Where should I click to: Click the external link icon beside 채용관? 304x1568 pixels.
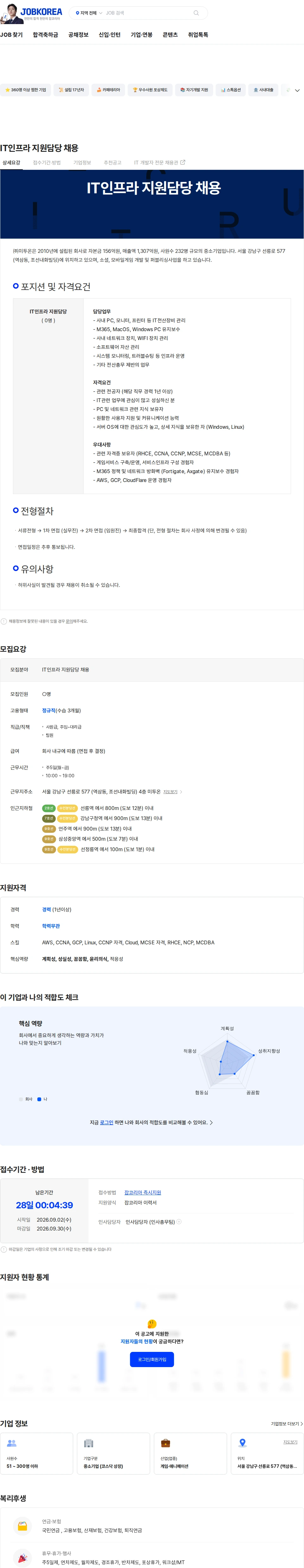(x=183, y=163)
